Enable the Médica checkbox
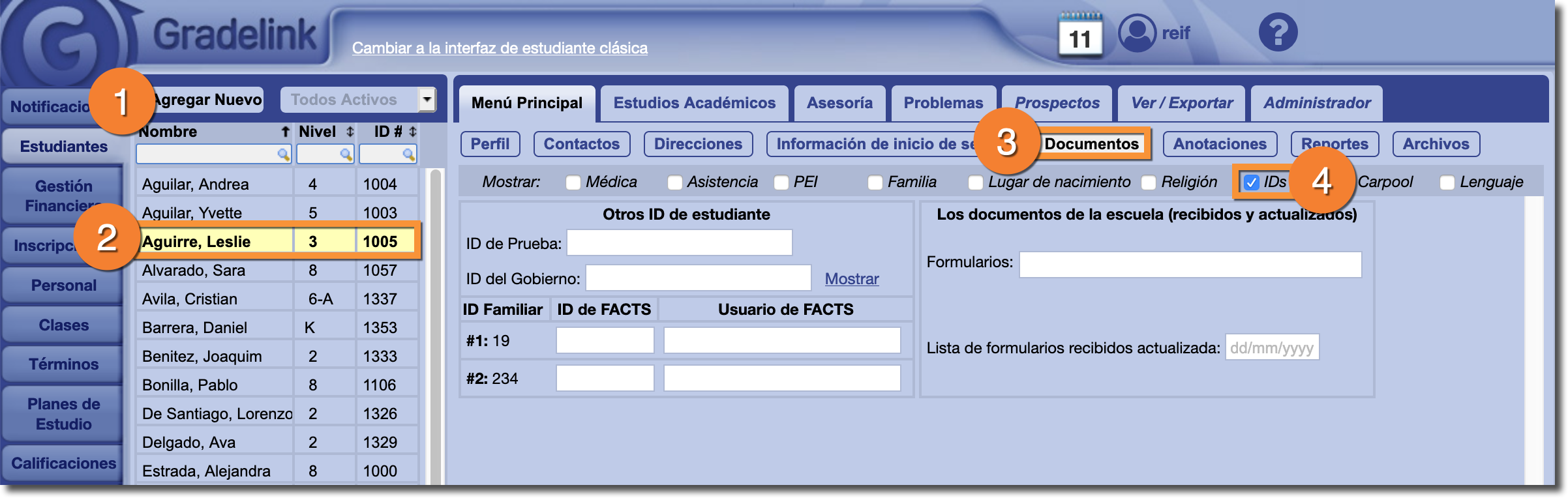 pos(573,183)
